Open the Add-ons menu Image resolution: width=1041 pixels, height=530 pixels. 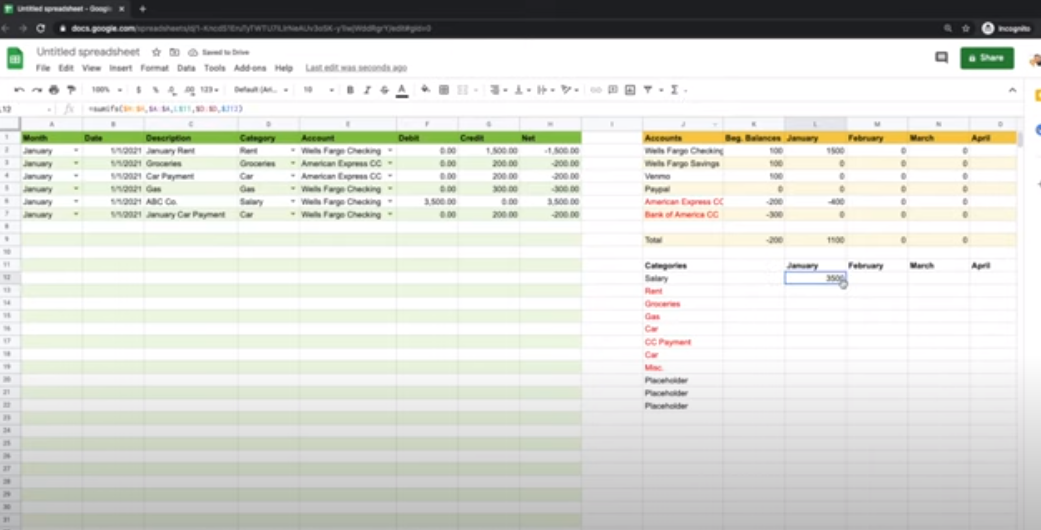250,68
